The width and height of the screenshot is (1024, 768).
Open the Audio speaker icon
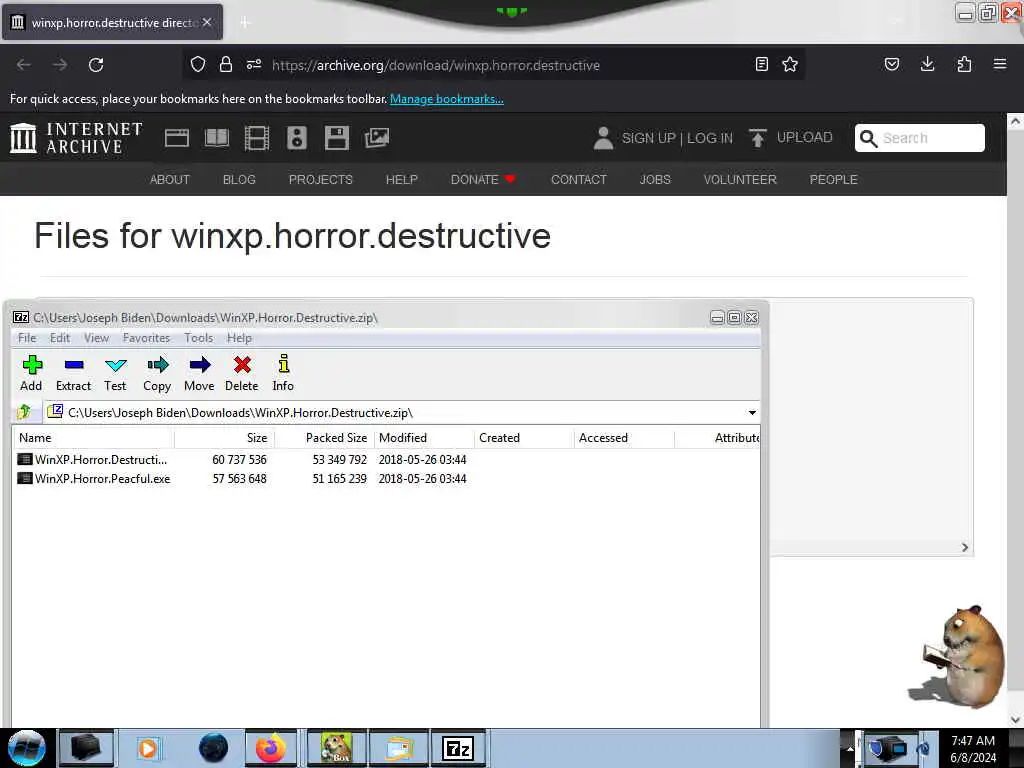(296, 138)
